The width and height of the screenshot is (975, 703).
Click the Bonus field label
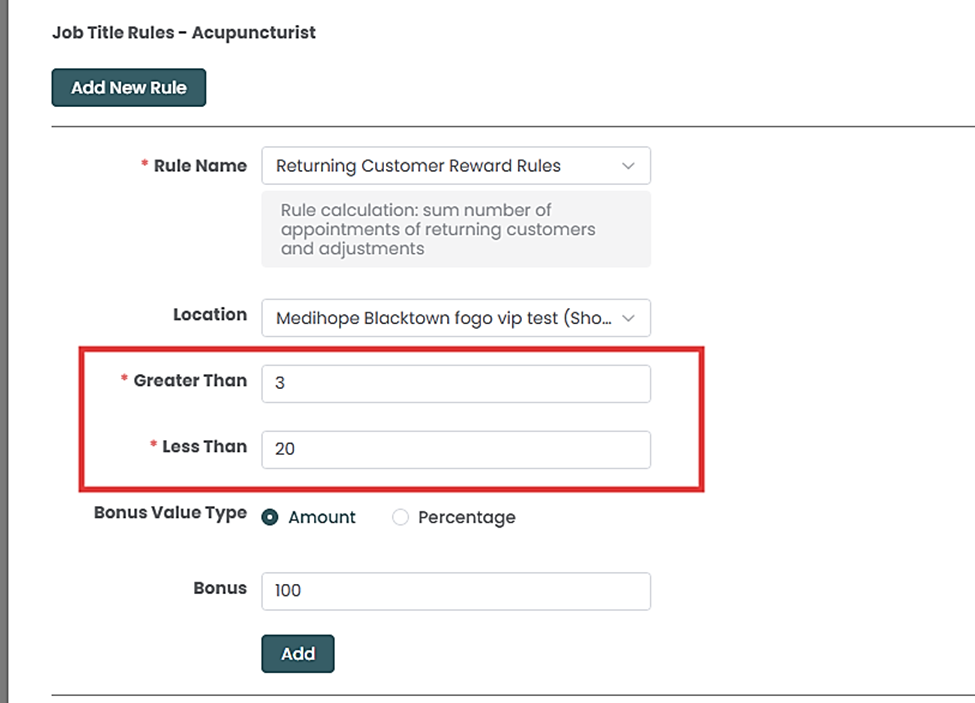220,588
